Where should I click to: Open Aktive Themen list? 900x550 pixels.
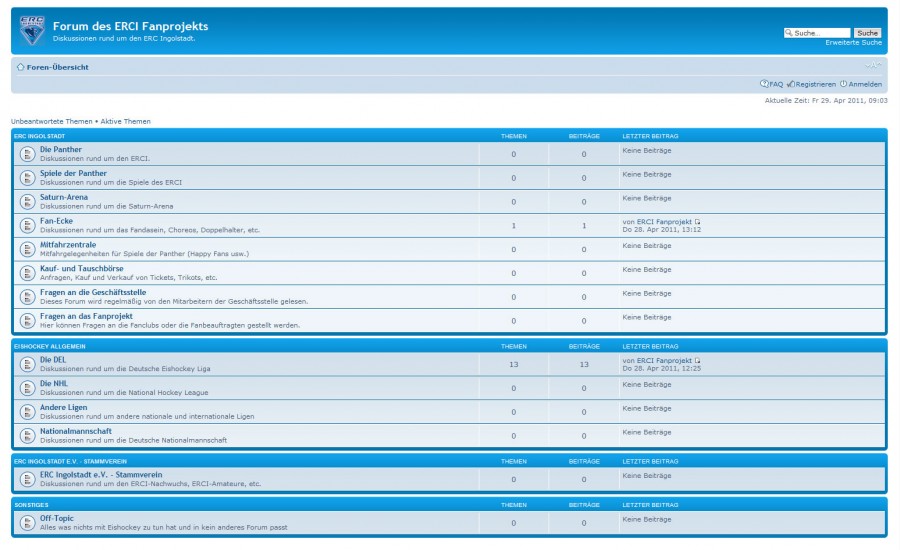126,121
